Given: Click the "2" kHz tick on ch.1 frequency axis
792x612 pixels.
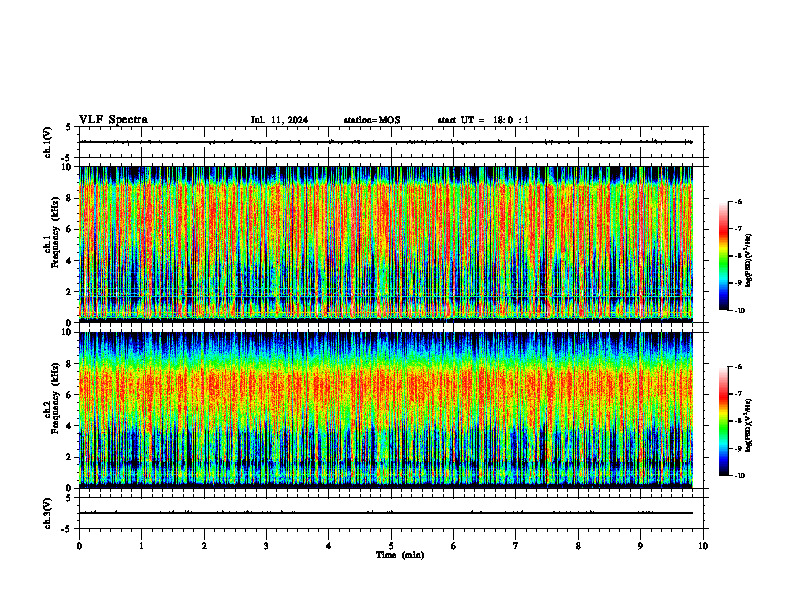Looking at the screenshot, I should (x=70, y=292).
